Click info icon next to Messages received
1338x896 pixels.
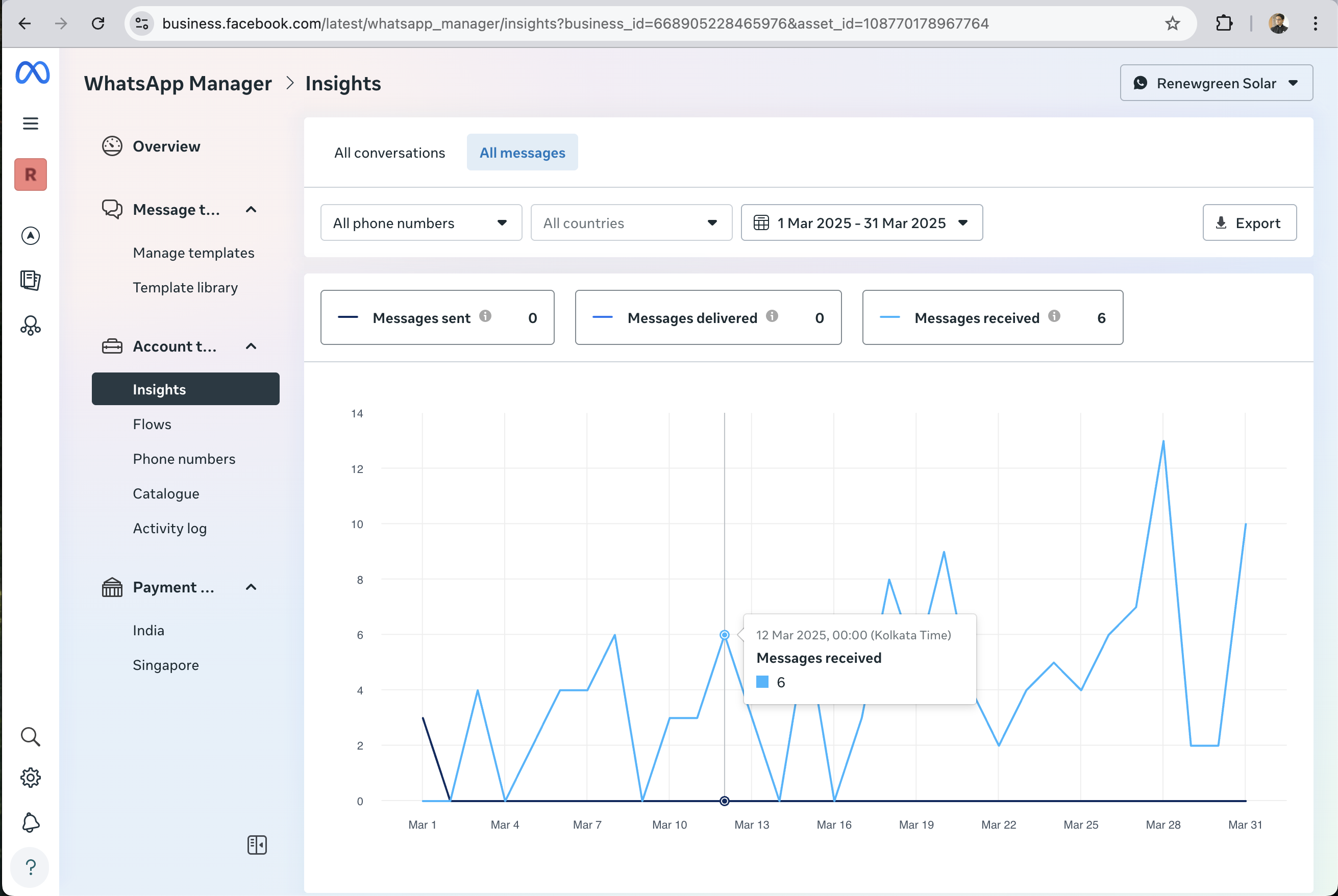tap(1054, 316)
